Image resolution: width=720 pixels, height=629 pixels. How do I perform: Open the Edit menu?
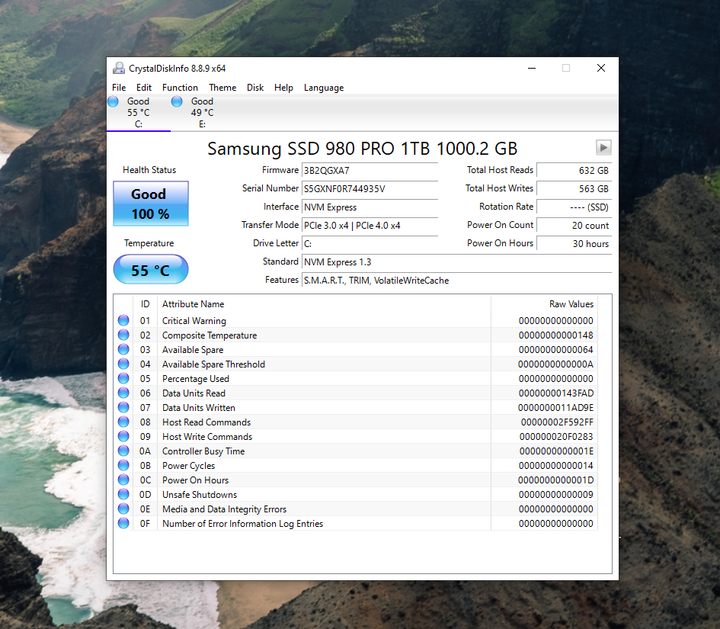pyautogui.click(x=143, y=88)
